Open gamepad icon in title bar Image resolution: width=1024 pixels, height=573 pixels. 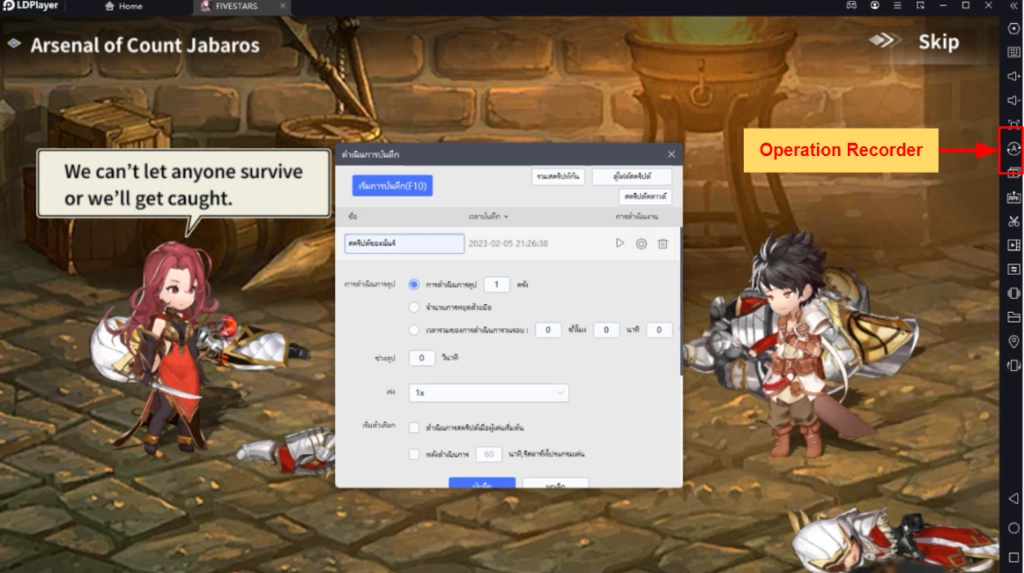(852, 5)
